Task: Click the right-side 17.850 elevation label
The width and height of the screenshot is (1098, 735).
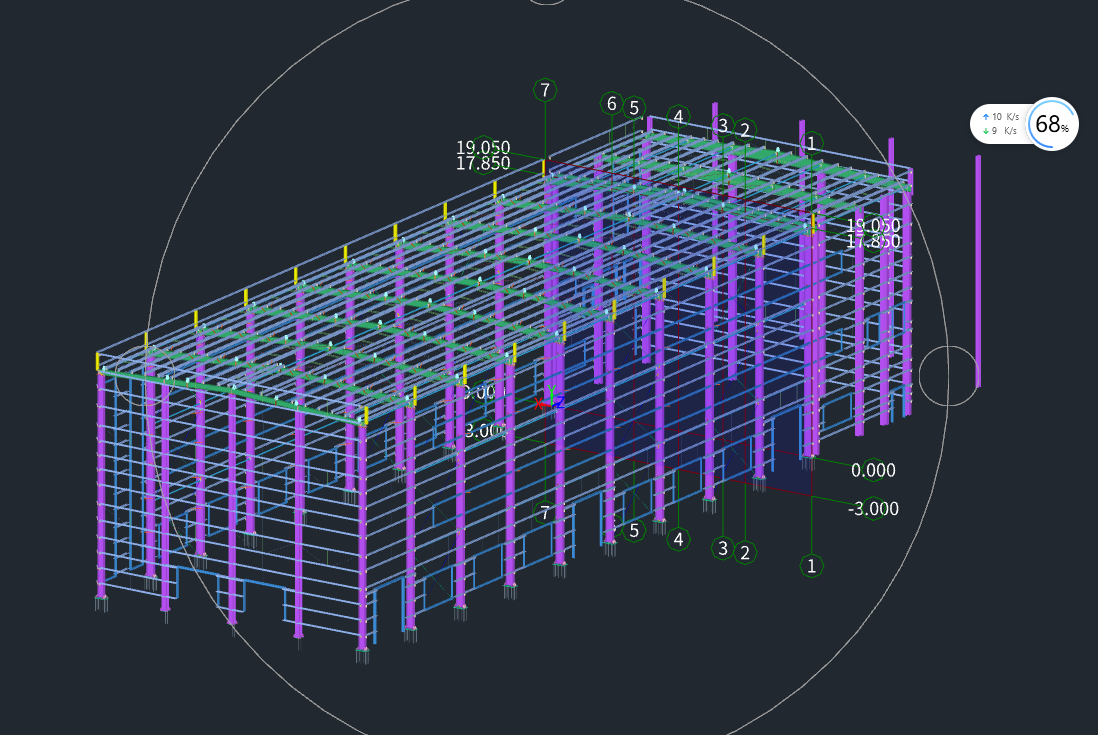Action: pos(873,241)
